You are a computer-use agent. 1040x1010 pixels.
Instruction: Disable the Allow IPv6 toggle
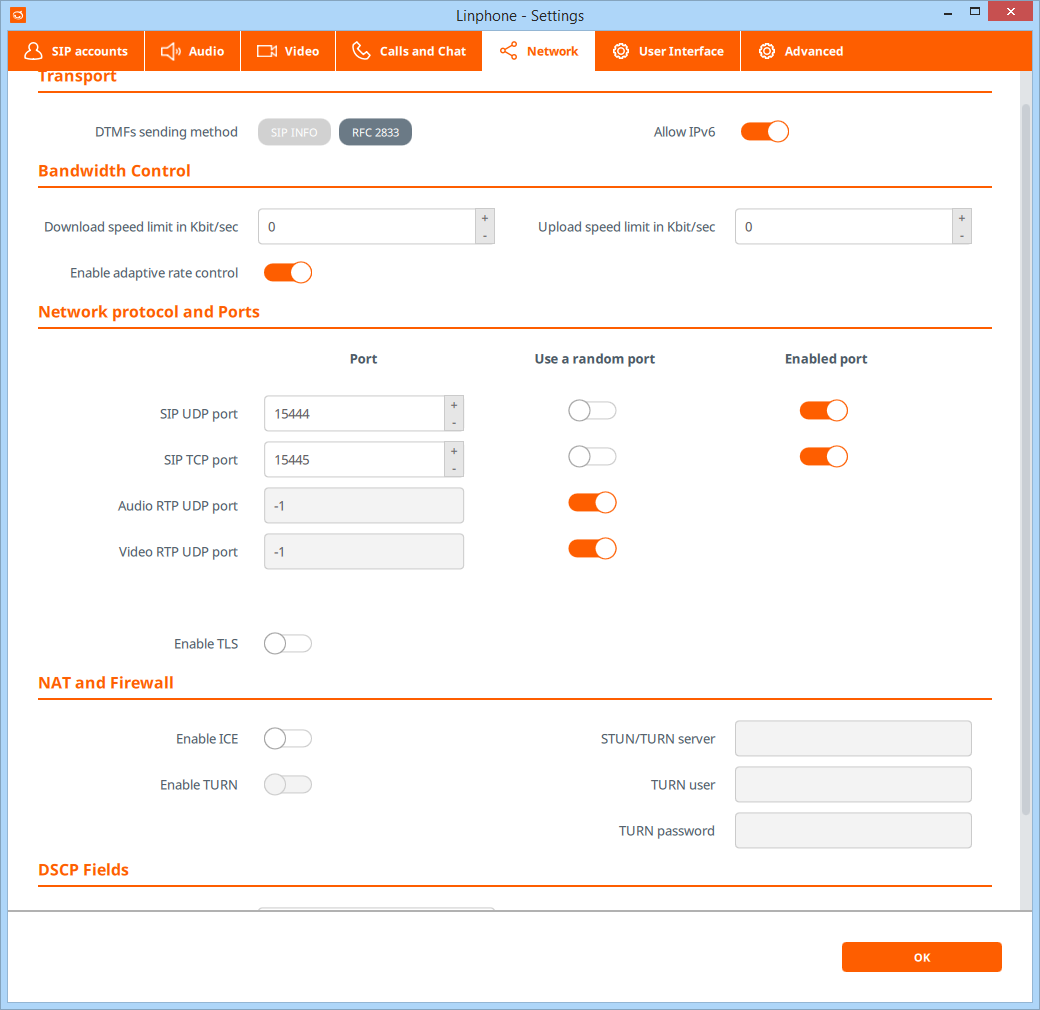(765, 132)
